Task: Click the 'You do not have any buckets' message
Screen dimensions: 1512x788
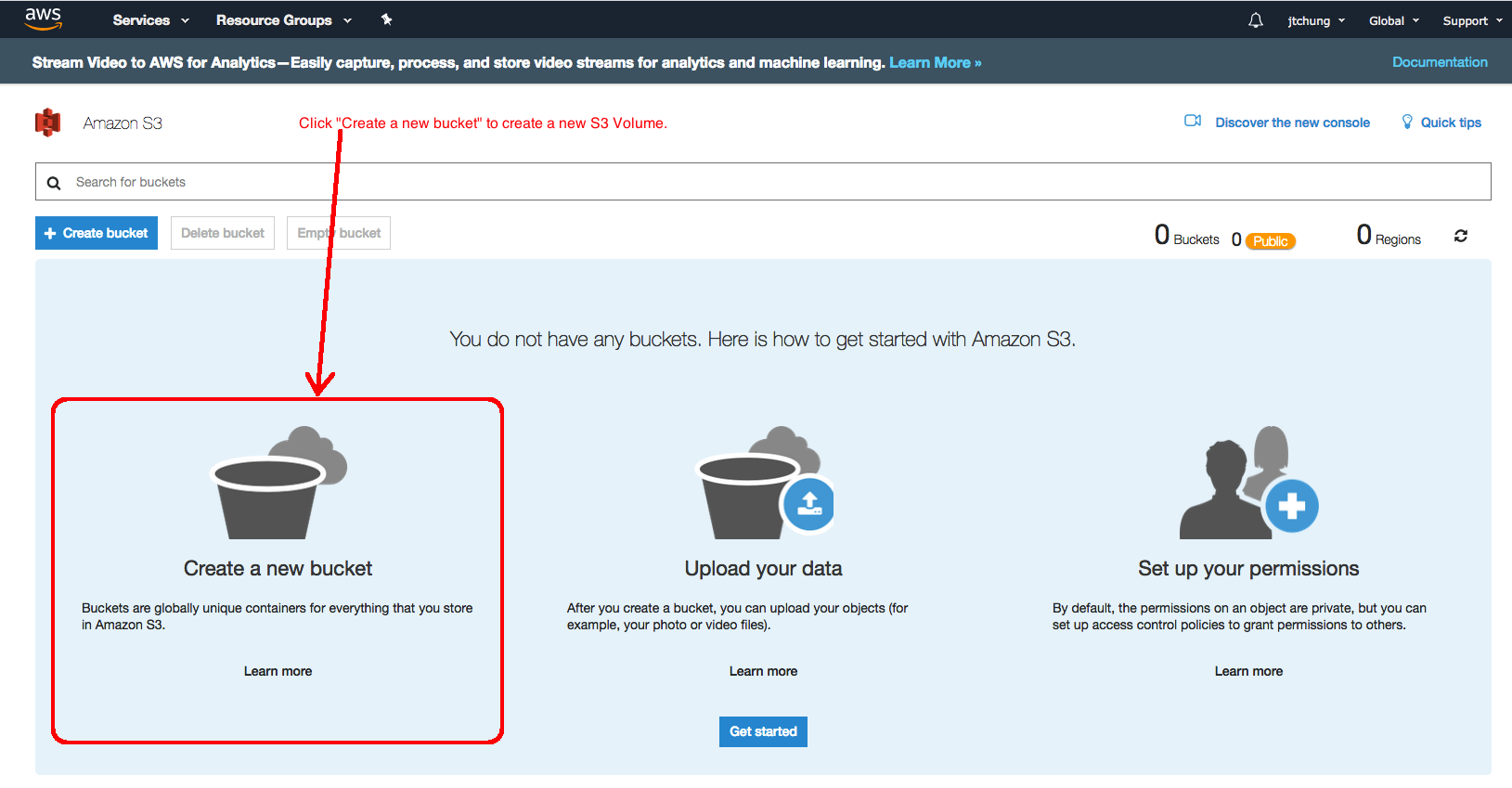Action: click(x=763, y=340)
